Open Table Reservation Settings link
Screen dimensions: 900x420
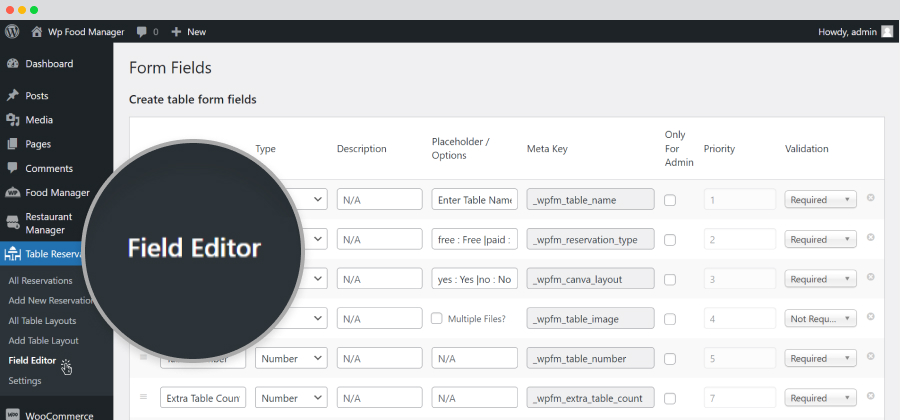click(25, 380)
